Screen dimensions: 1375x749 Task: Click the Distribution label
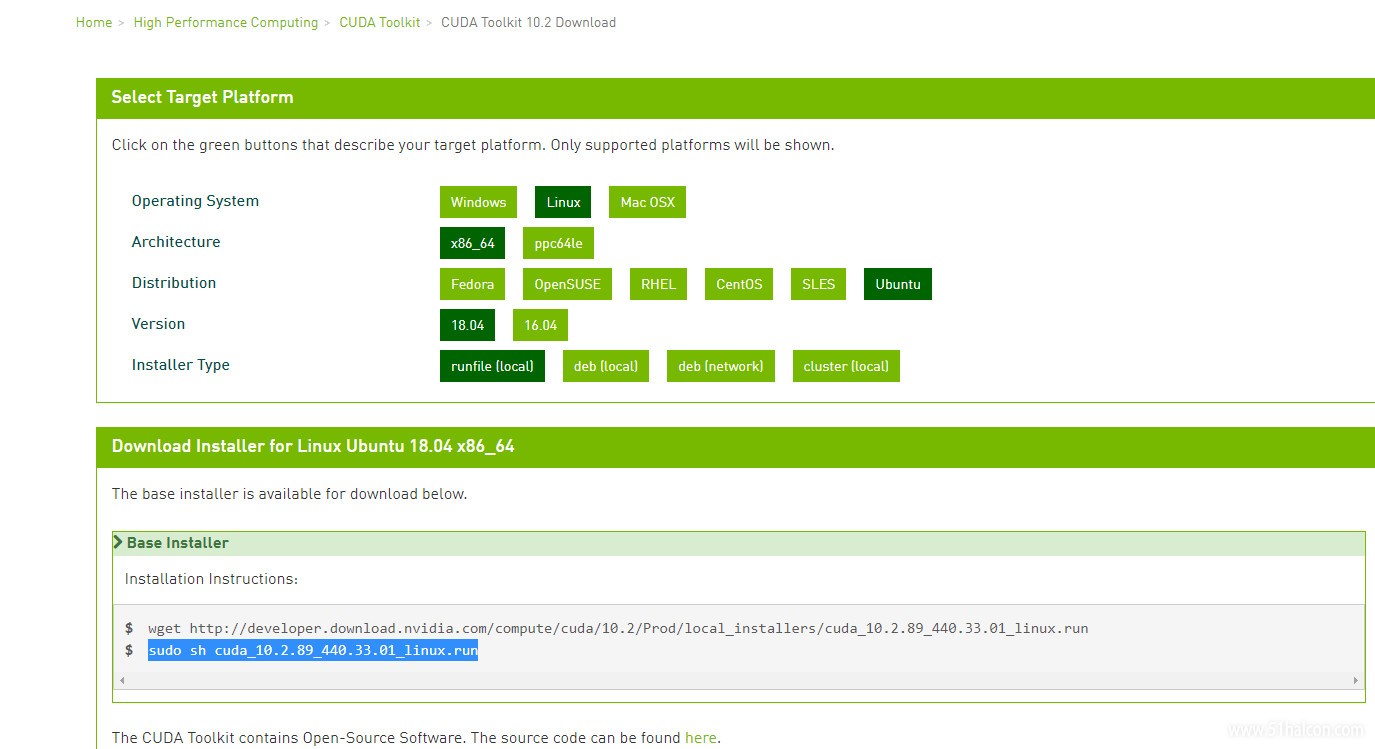(x=174, y=283)
